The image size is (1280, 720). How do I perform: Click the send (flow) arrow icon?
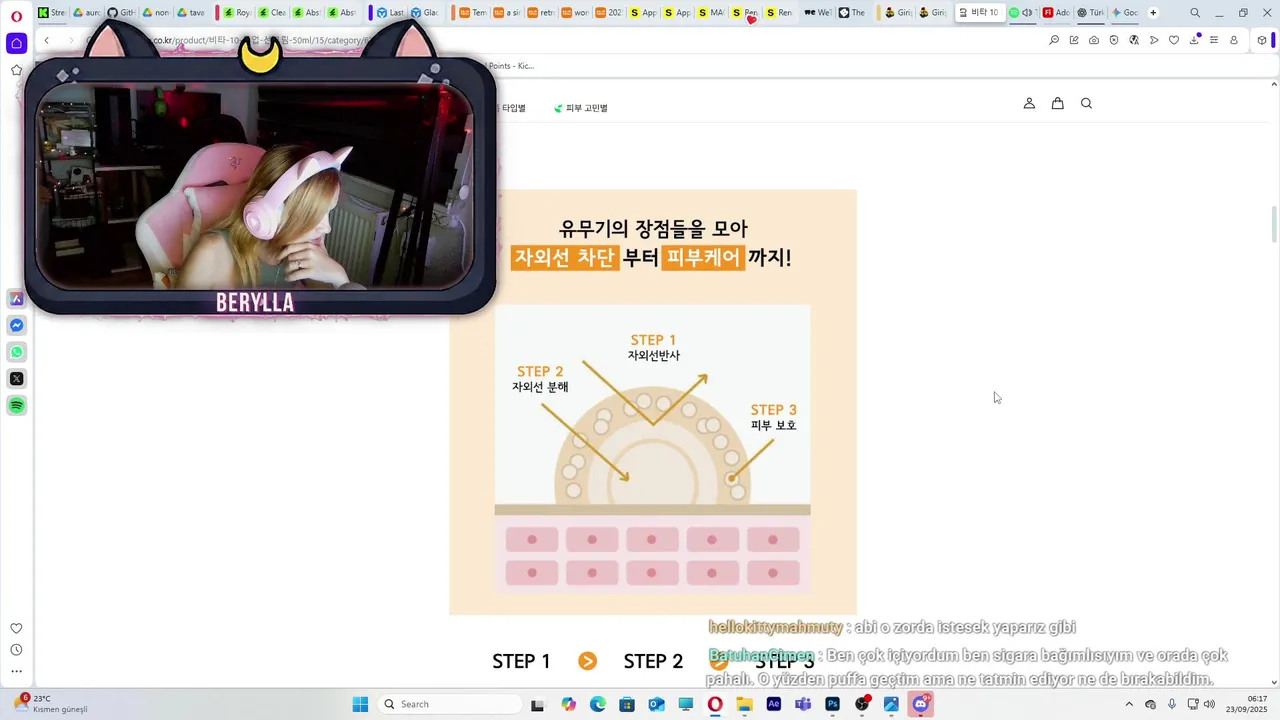[1154, 40]
